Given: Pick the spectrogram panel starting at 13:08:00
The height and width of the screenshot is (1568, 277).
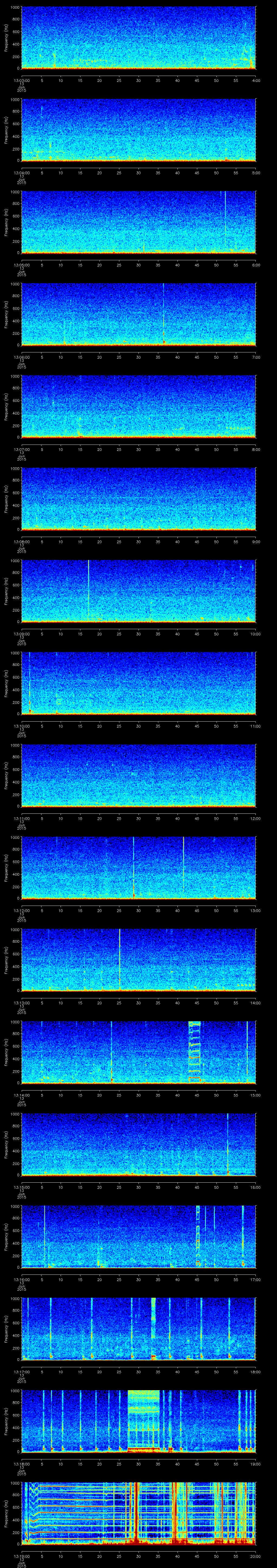Looking at the screenshot, I should click(x=139, y=499).
